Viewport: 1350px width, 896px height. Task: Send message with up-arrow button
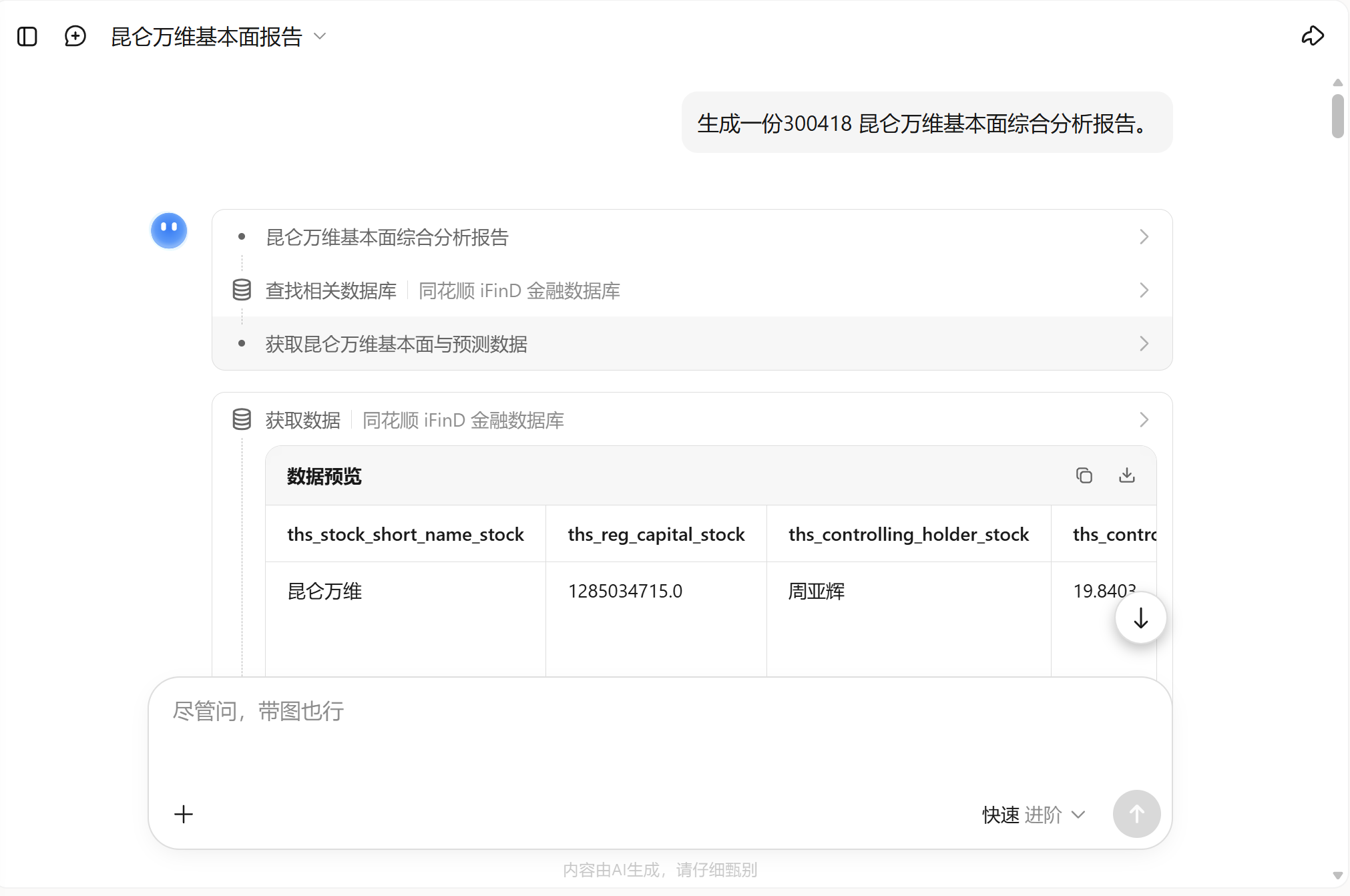click(1137, 814)
